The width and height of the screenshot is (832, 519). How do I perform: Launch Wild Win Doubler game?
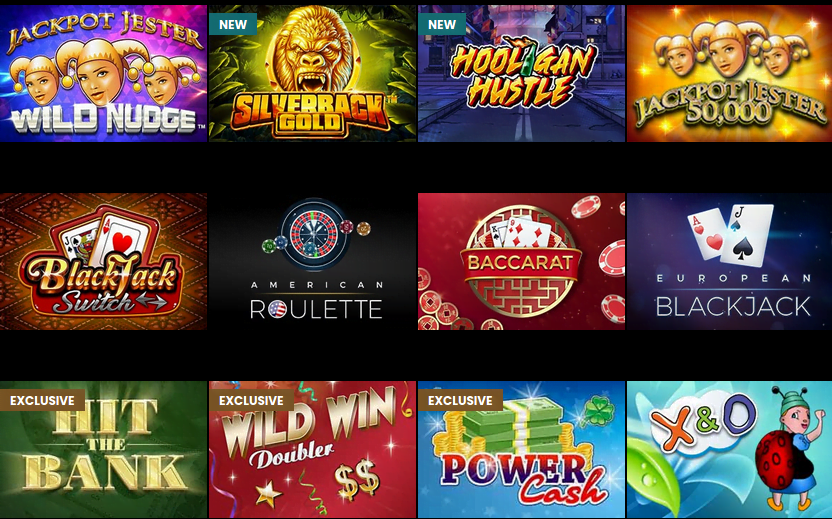coord(313,449)
